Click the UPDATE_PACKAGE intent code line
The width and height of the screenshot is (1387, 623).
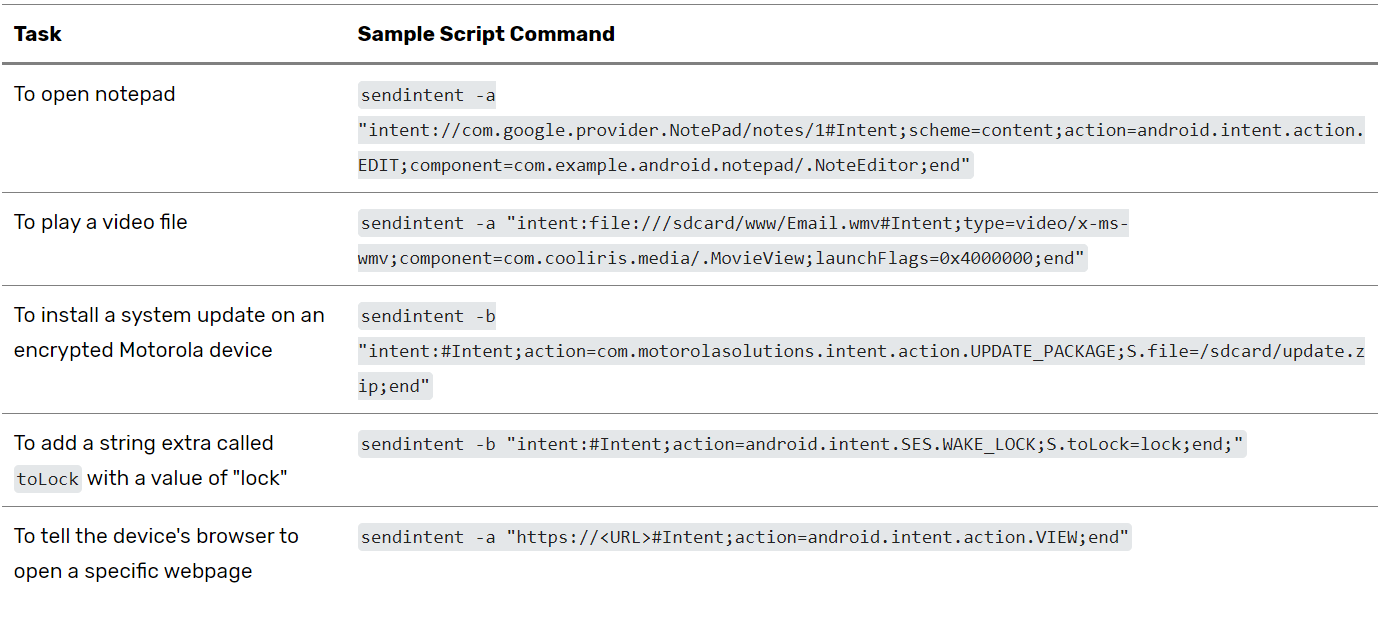click(x=861, y=352)
